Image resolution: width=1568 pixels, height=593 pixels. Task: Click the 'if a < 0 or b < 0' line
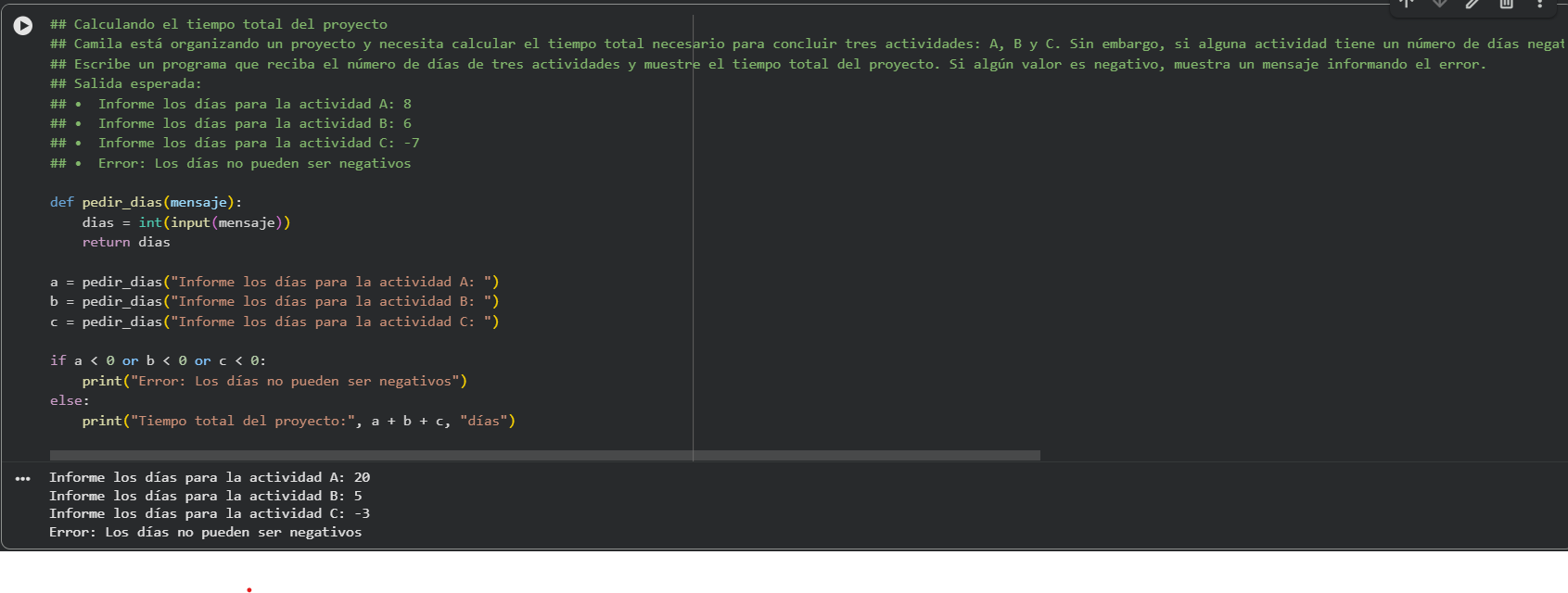(x=158, y=360)
